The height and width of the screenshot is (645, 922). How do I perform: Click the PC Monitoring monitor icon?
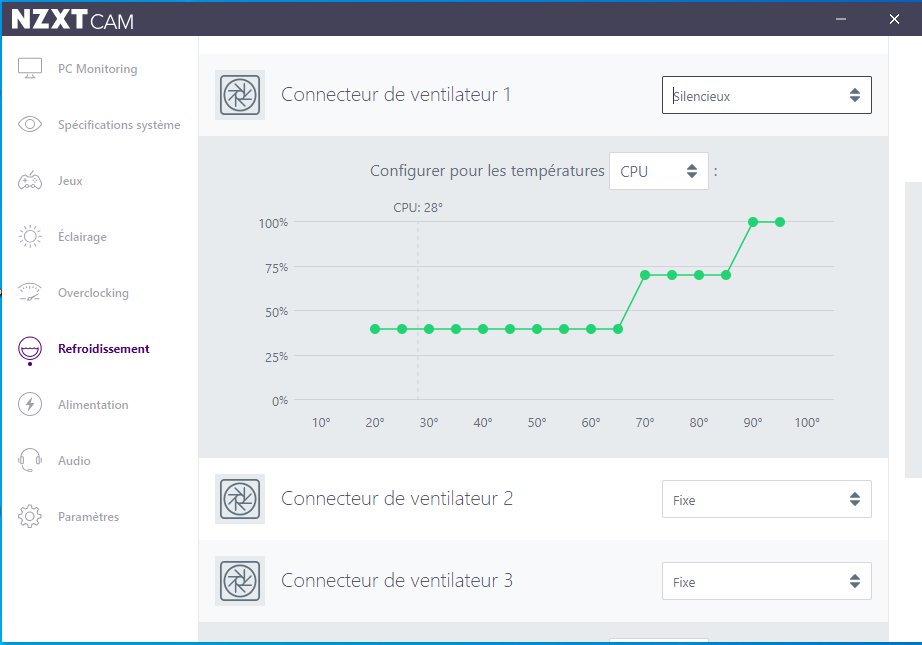point(30,69)
